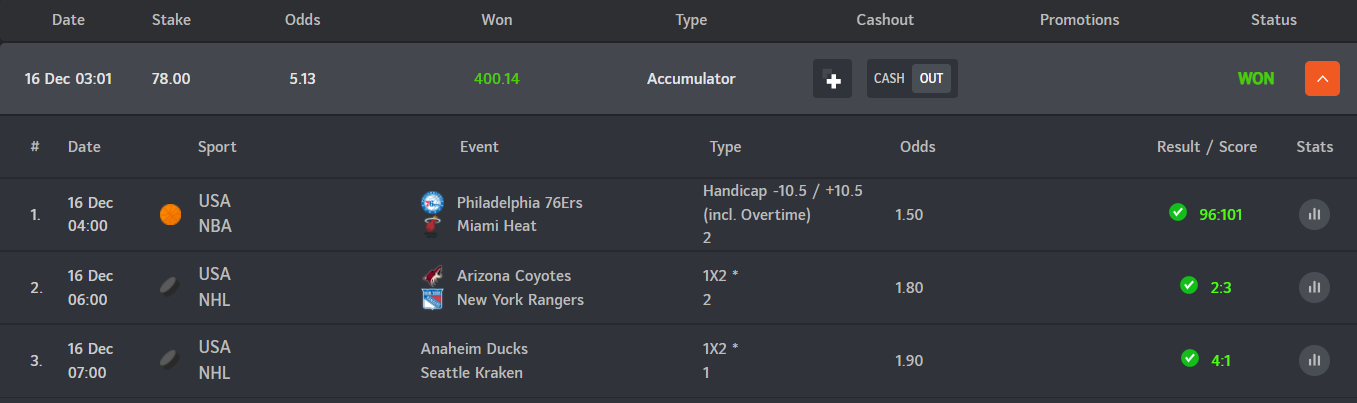Click the Miami Heat team logo
1357x403 pixels.
click(432, 226)
